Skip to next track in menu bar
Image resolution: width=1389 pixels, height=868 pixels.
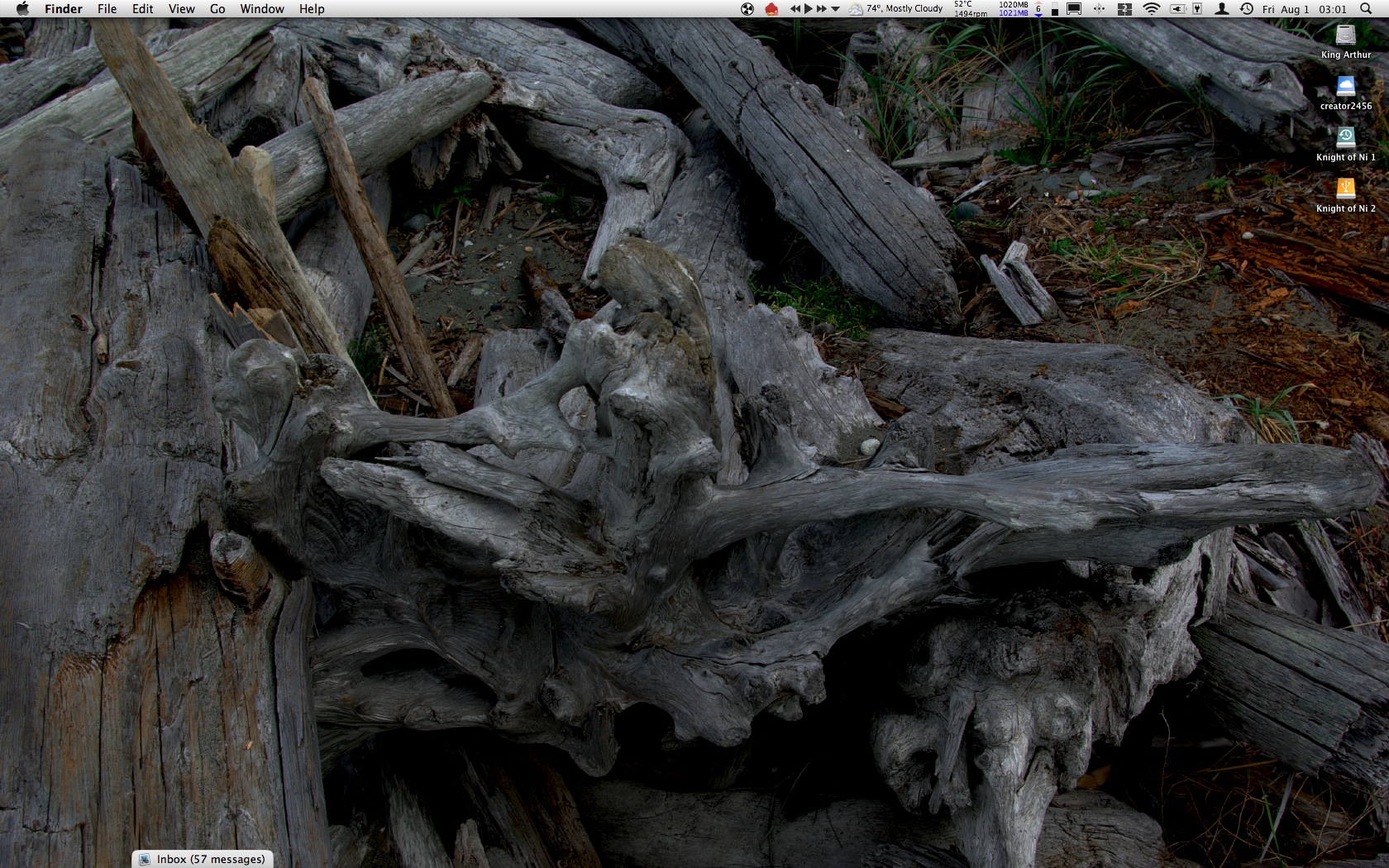point(821,9)
